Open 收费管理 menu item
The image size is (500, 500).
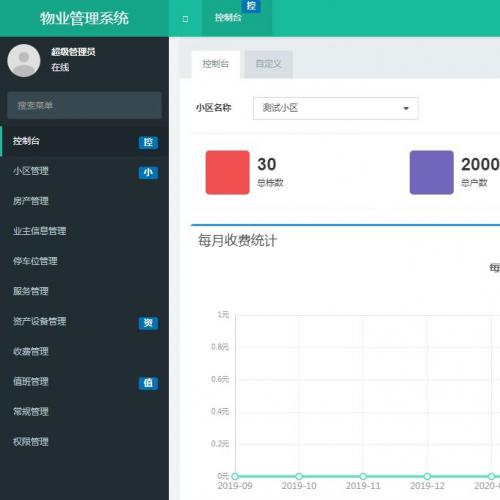coord(84,351)
